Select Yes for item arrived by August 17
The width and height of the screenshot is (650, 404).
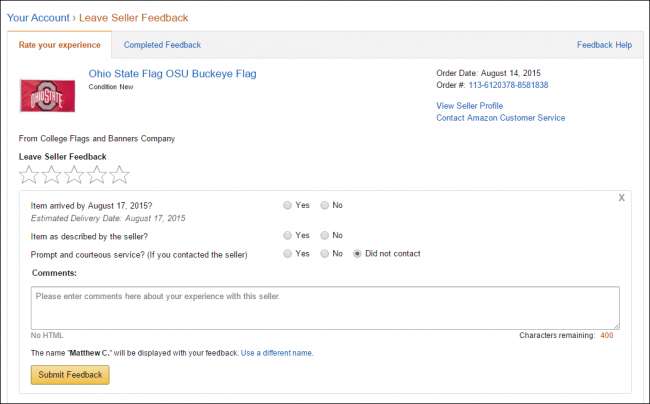click(x=288, y=205)
